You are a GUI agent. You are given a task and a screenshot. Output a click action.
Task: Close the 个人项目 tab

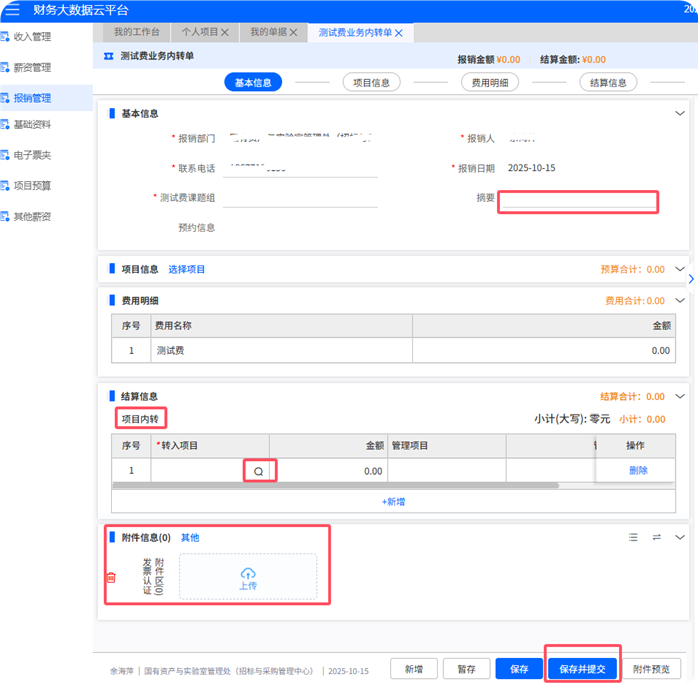[x=225, y=32]
